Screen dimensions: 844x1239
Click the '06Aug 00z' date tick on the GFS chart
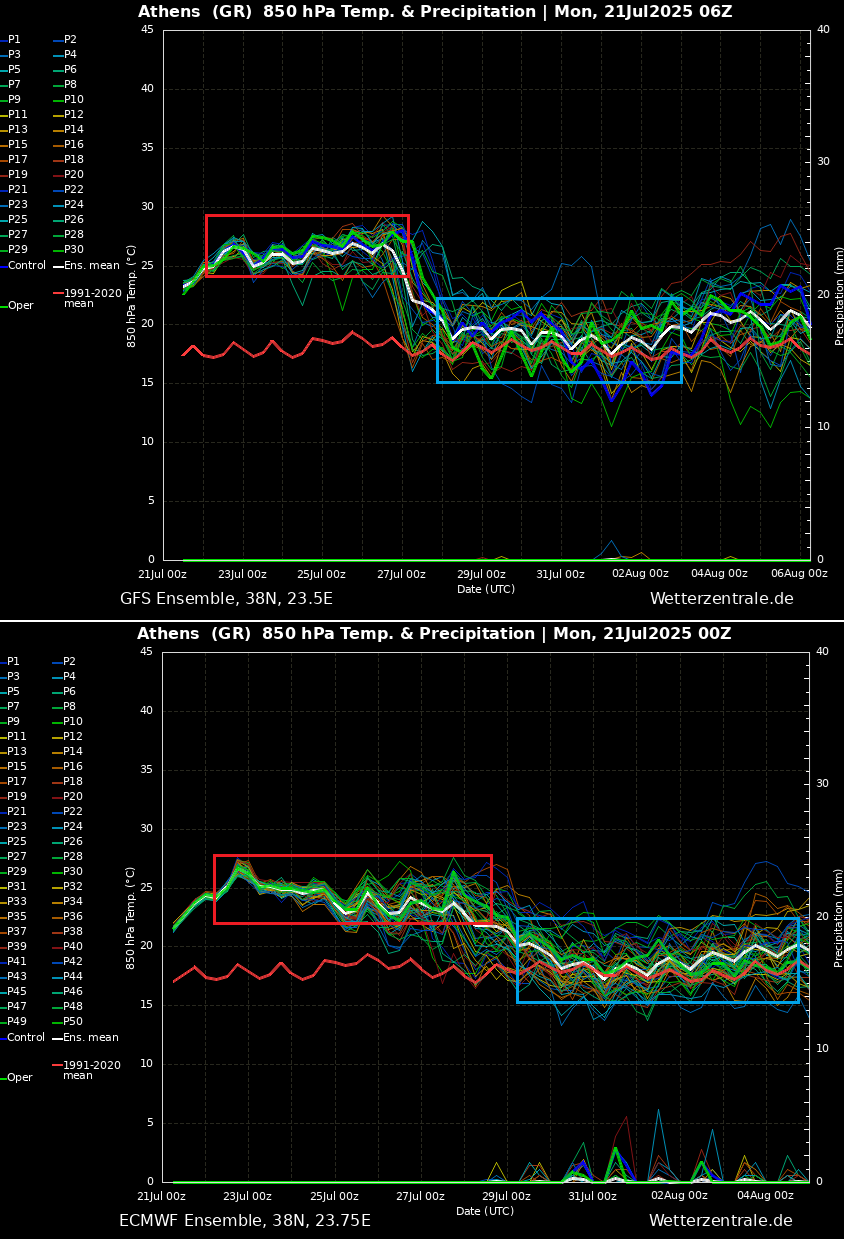pyautogui.click(x=799, y=574)
